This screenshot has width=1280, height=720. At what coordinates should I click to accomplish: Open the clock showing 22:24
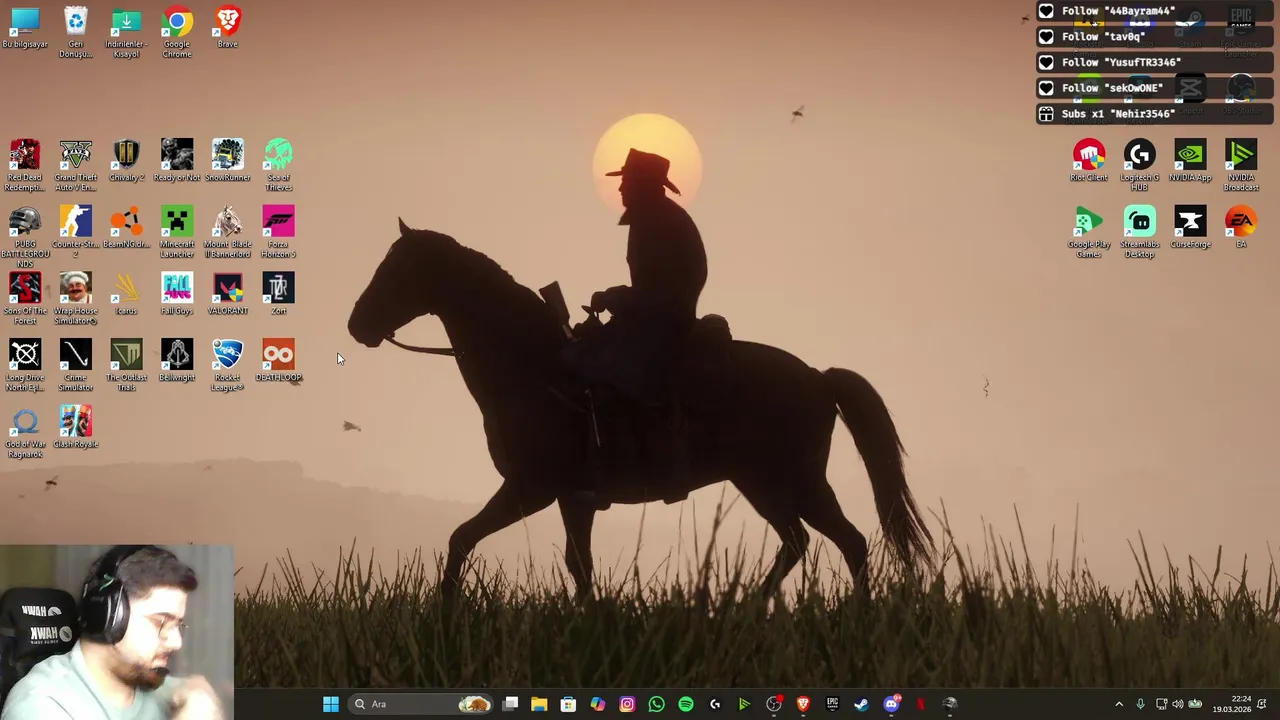1231,704
